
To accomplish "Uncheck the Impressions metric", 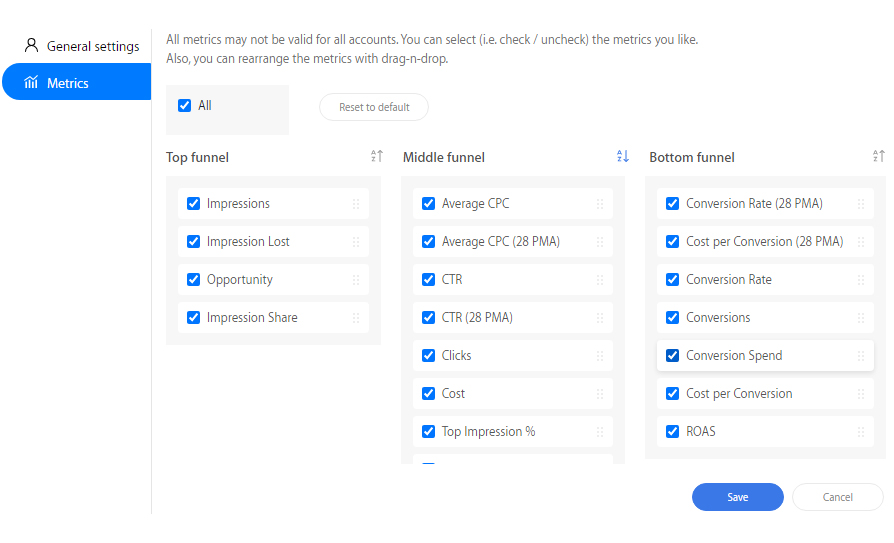I will click(193, 204).
